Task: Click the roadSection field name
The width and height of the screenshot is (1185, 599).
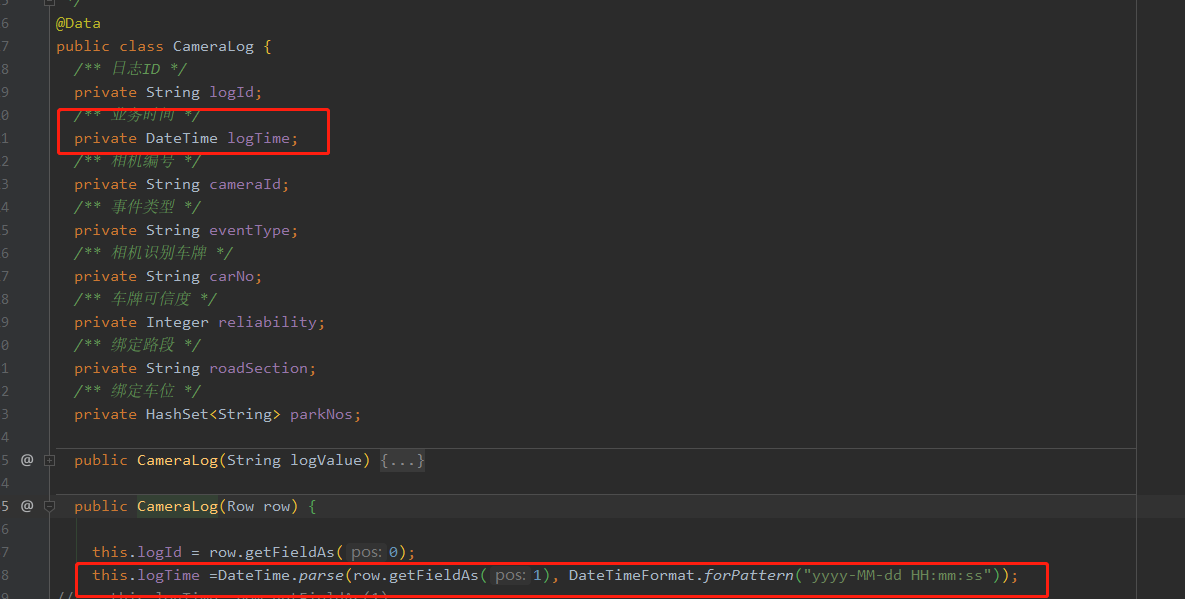Action: [258, 369]
